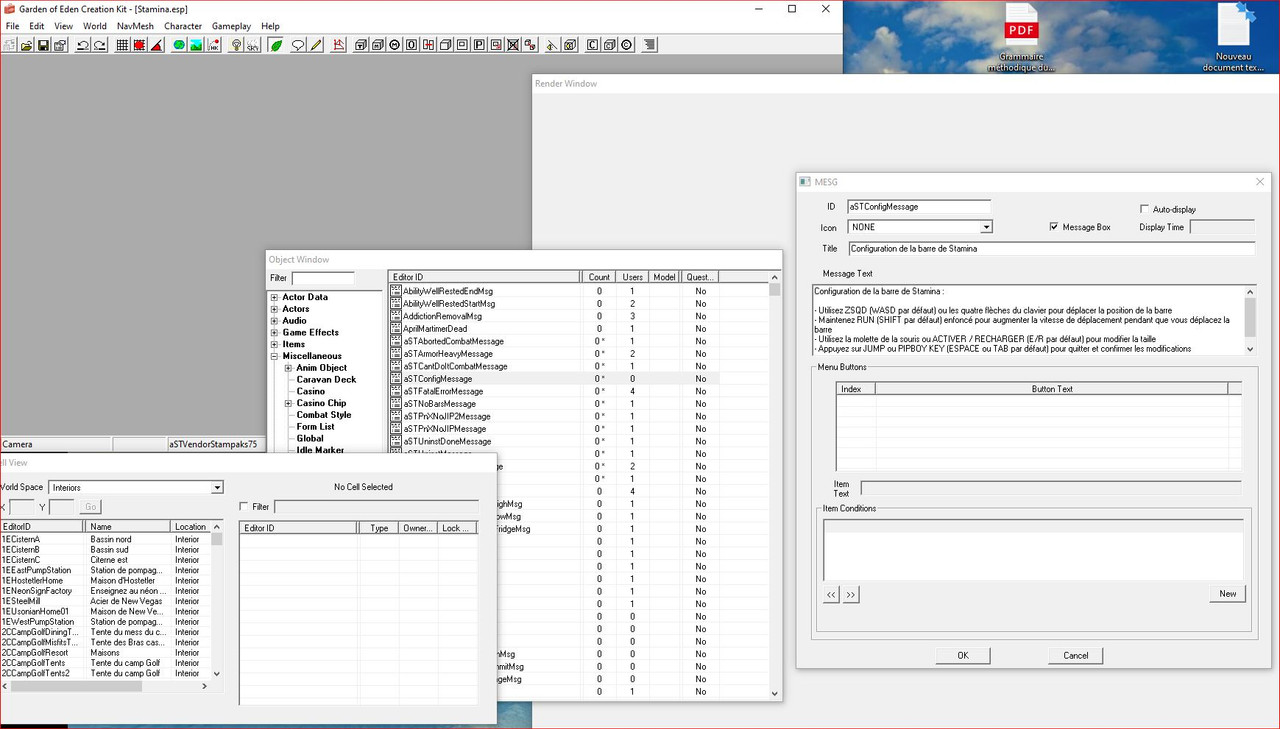This screenshot has width=1280, height=729.
Task: Click the New item condition button
Action: (1228, 594)
